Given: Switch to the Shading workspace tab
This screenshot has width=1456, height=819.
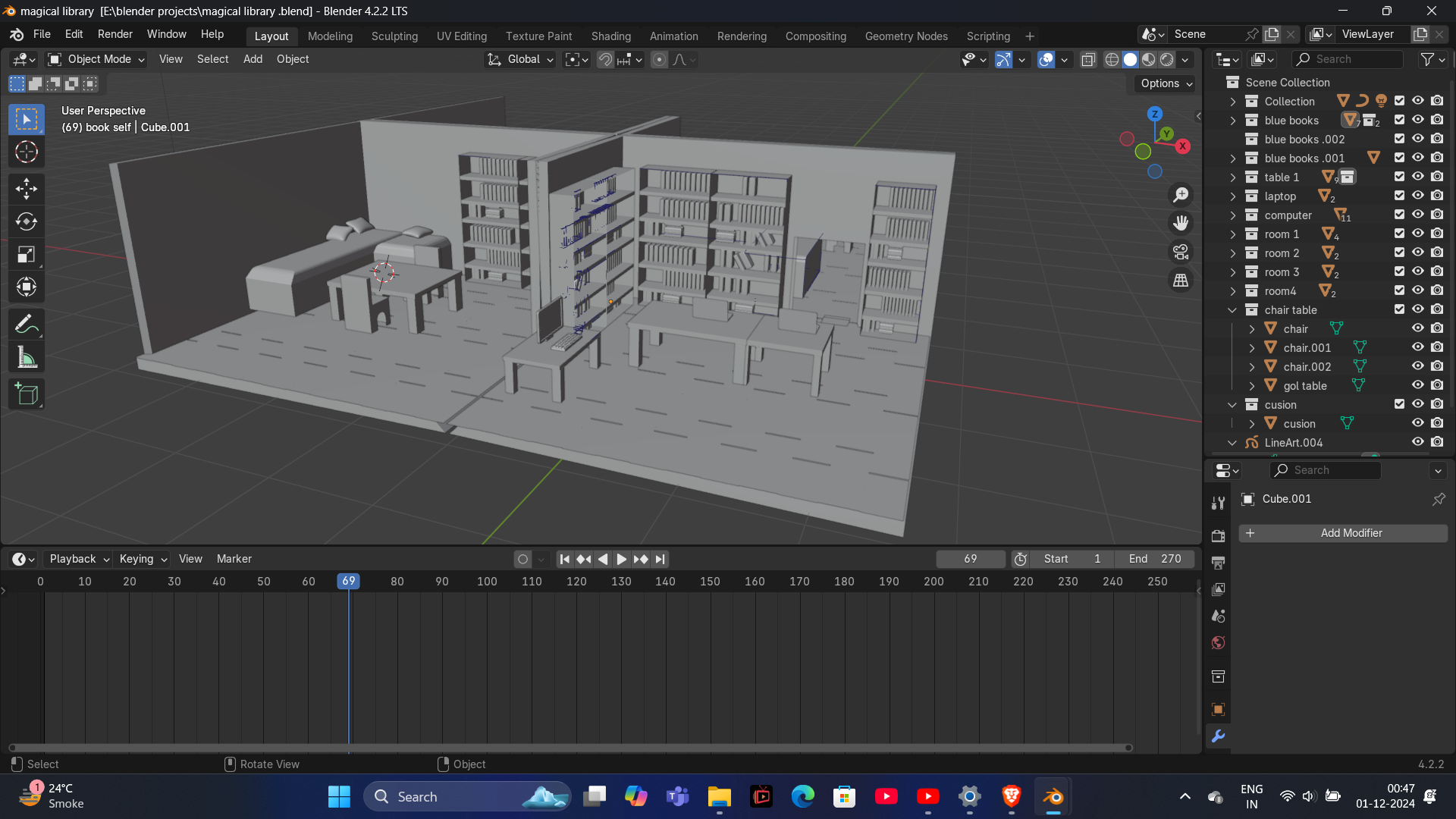Looking at the screenshot, I should point(610,36).
